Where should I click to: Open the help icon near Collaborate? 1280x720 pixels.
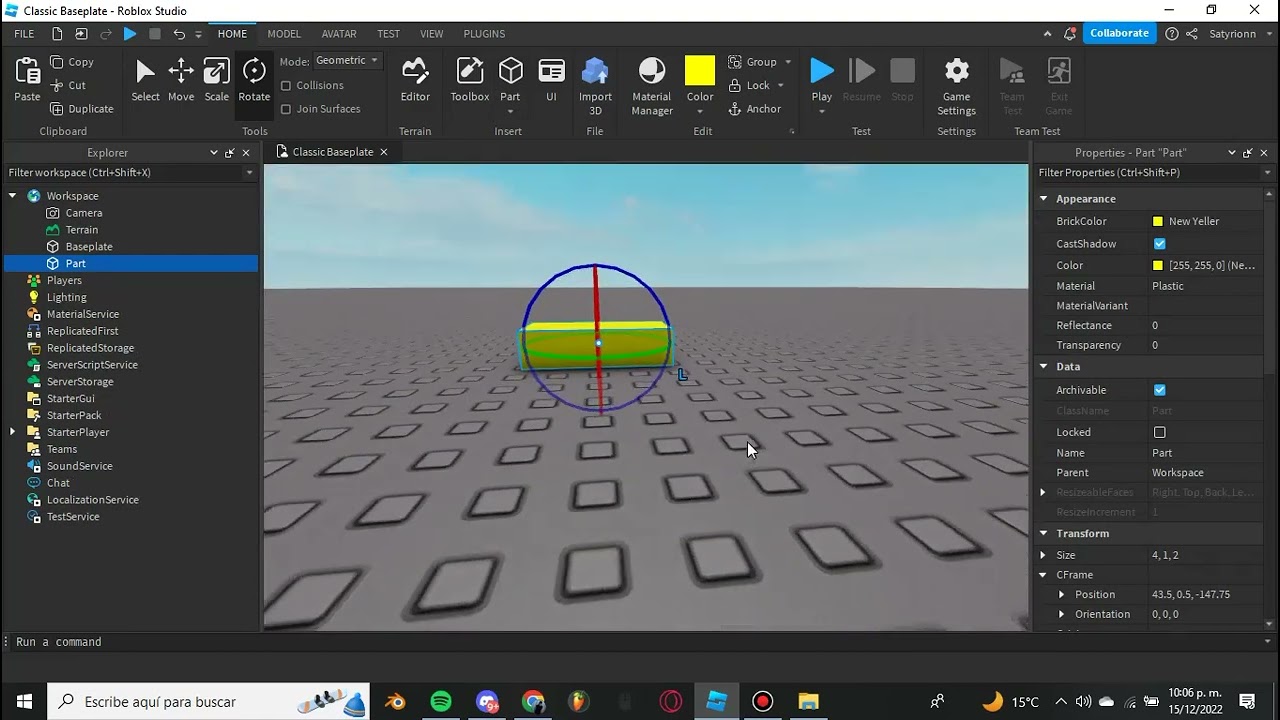pyautogui.click(x=1171, y=34)
